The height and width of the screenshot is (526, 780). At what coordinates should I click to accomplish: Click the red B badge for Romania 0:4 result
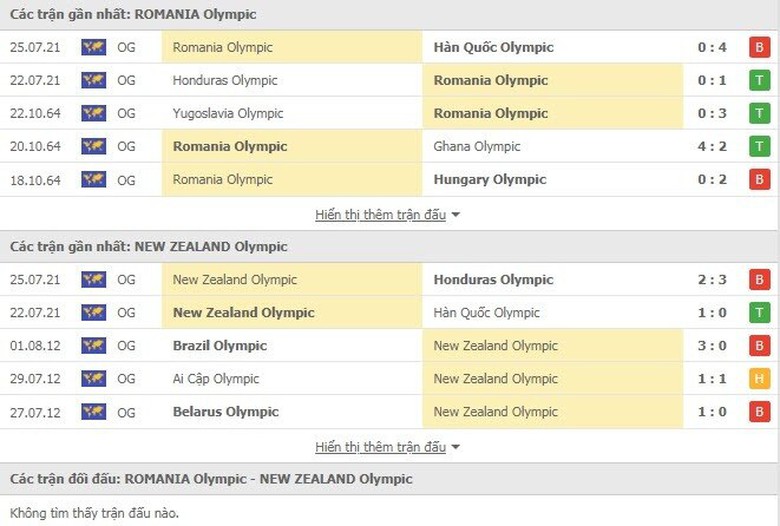(759, 47)
